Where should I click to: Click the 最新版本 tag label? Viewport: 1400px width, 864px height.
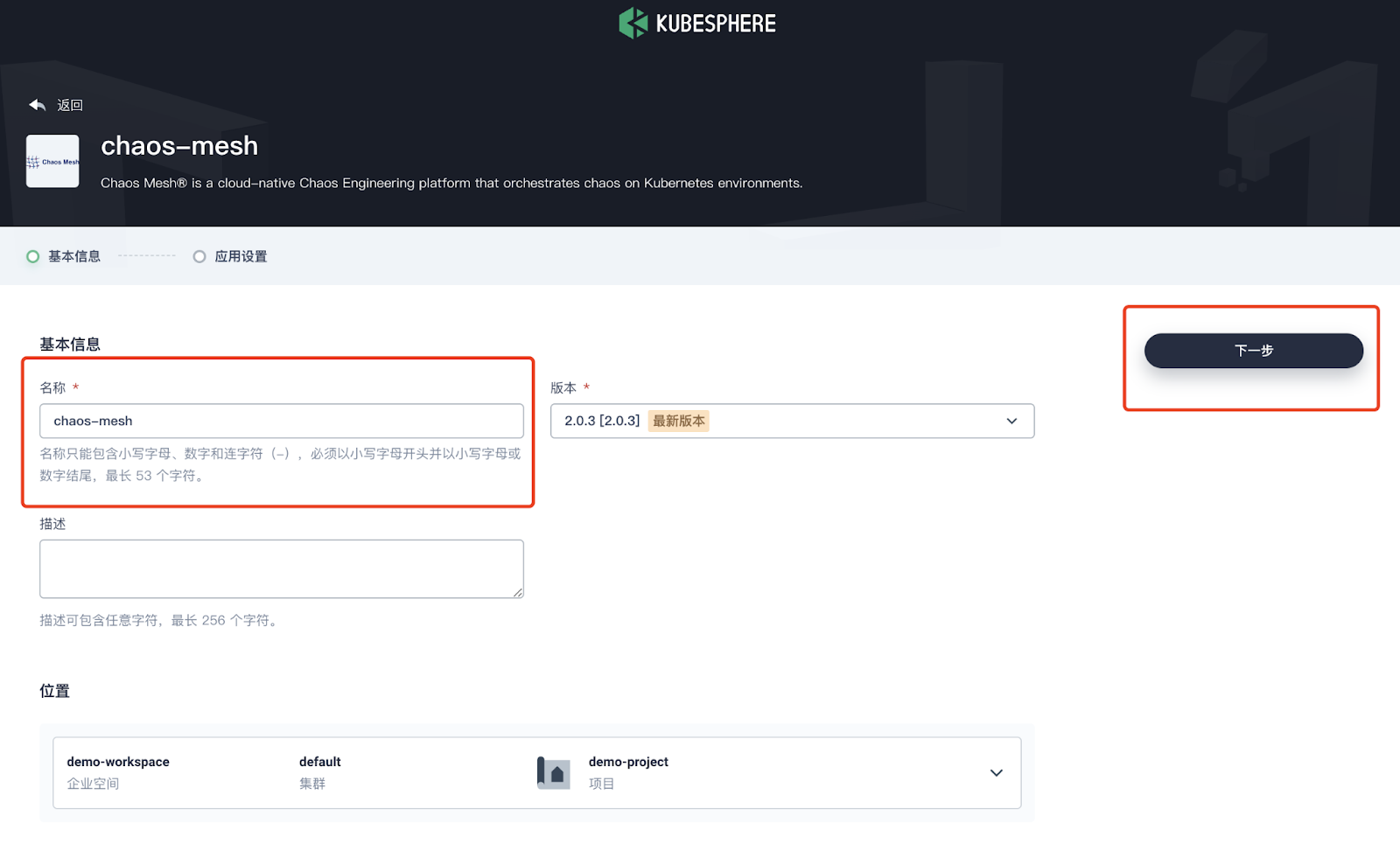coord(678,421)
